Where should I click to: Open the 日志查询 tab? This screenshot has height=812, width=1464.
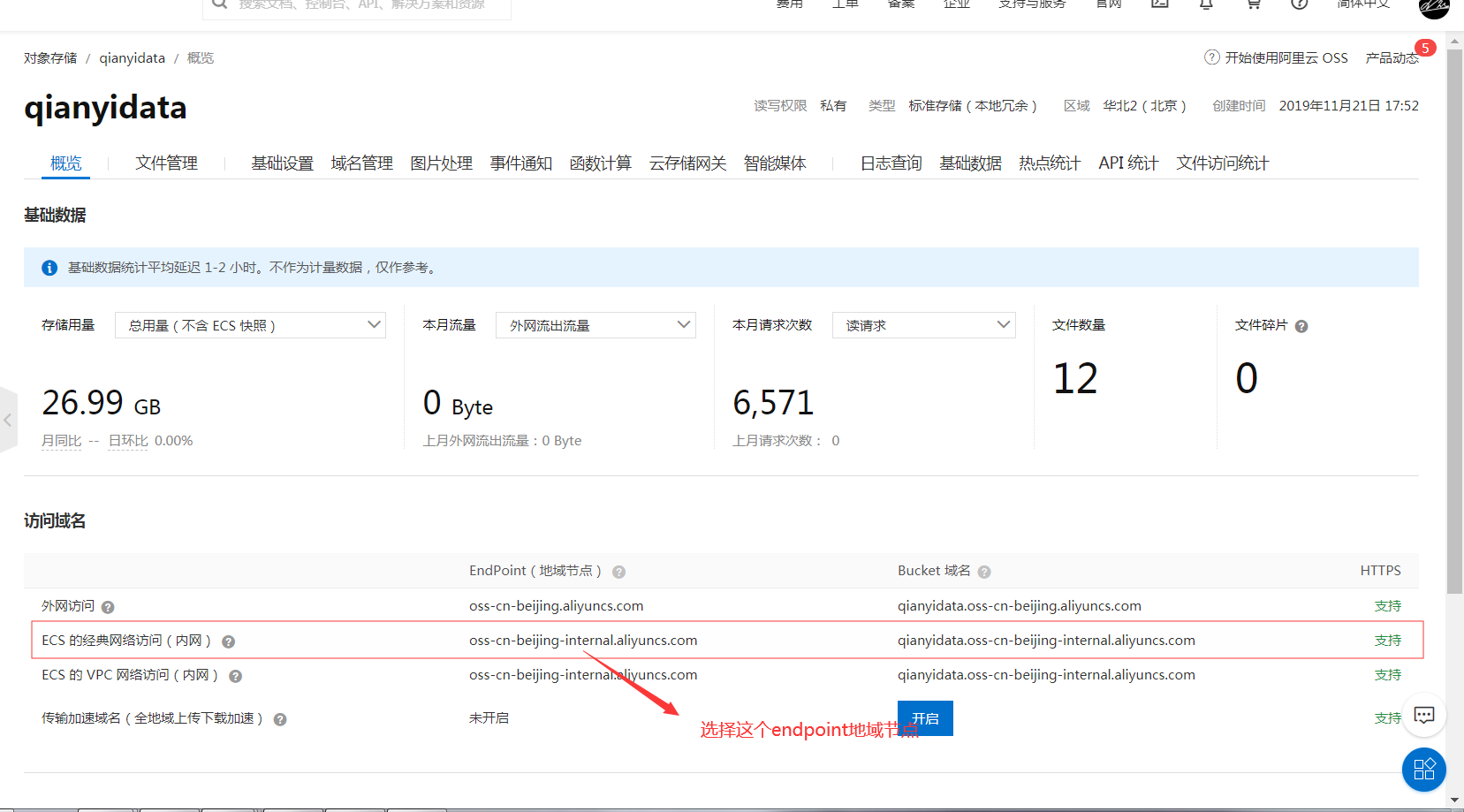coord(891,163)
